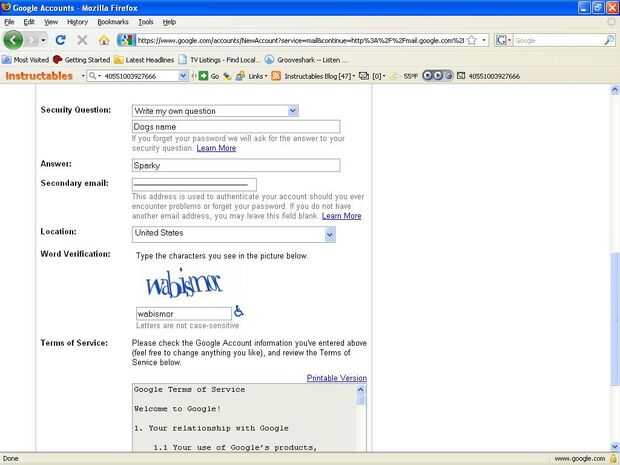Open the Latest Headlines feed bookmark
620x465 pixels.
point(144,60)
